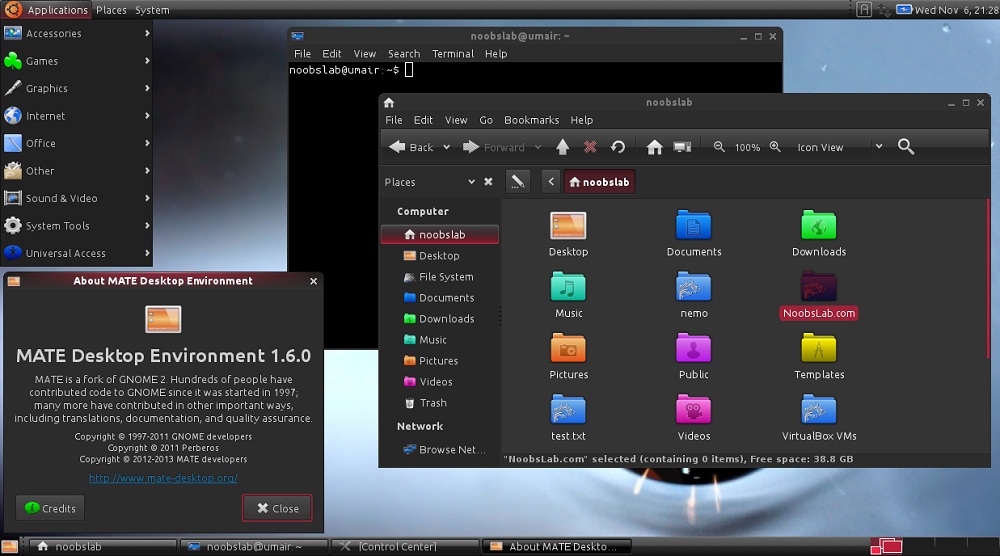
Task: Expand the Accessories submenu
Action: pos(77,33)
